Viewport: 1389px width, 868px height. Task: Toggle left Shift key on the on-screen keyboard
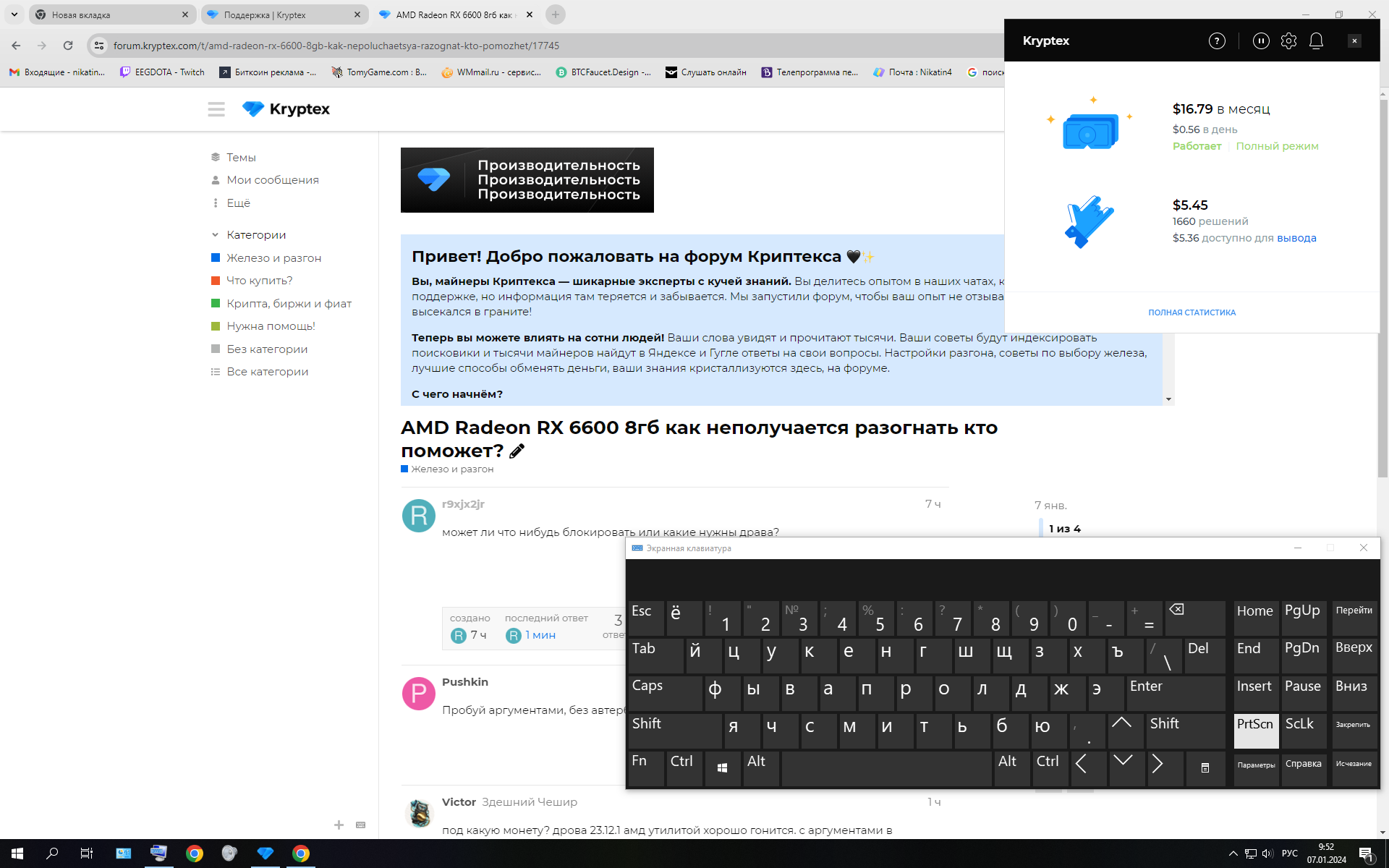(x=673, y=730)
